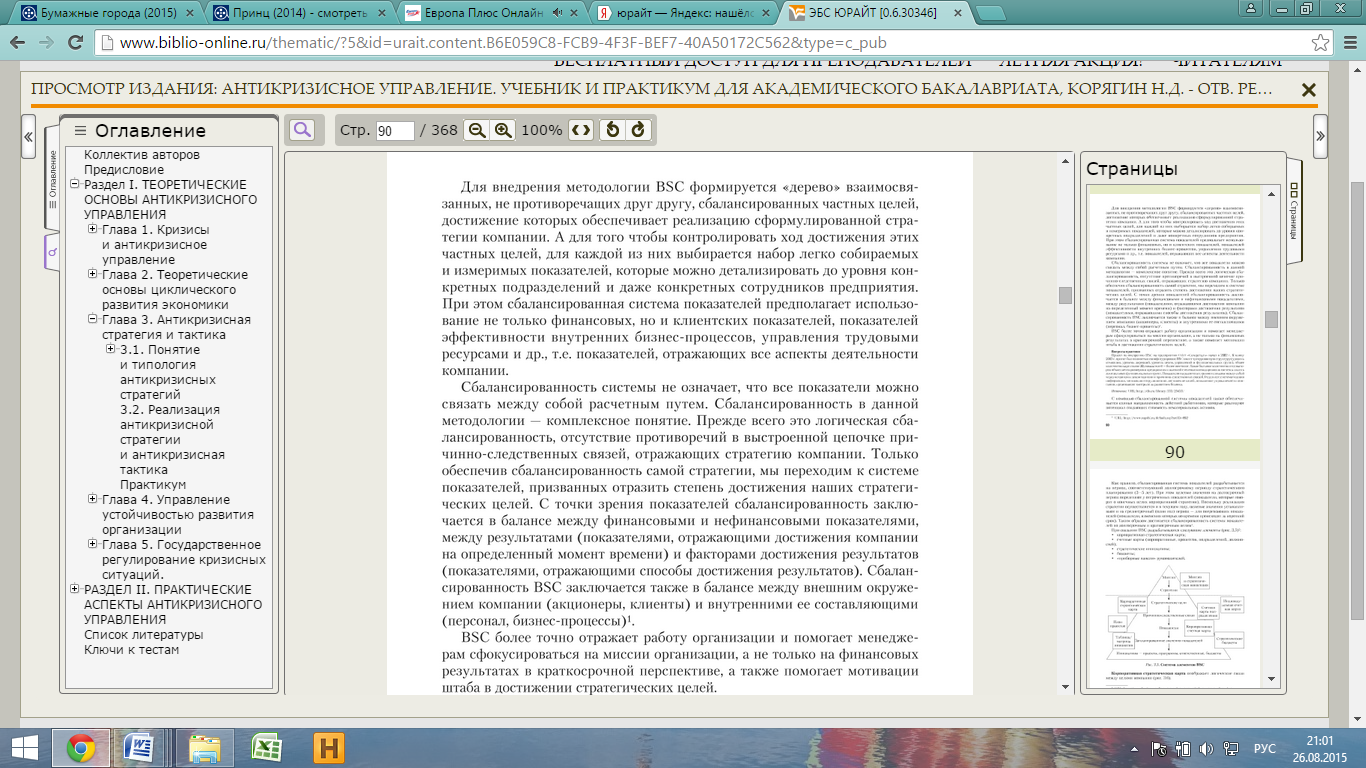This screenshot has height=768, width=1366.
Task: Close the publication viewer with the X
Action: 1308,89
